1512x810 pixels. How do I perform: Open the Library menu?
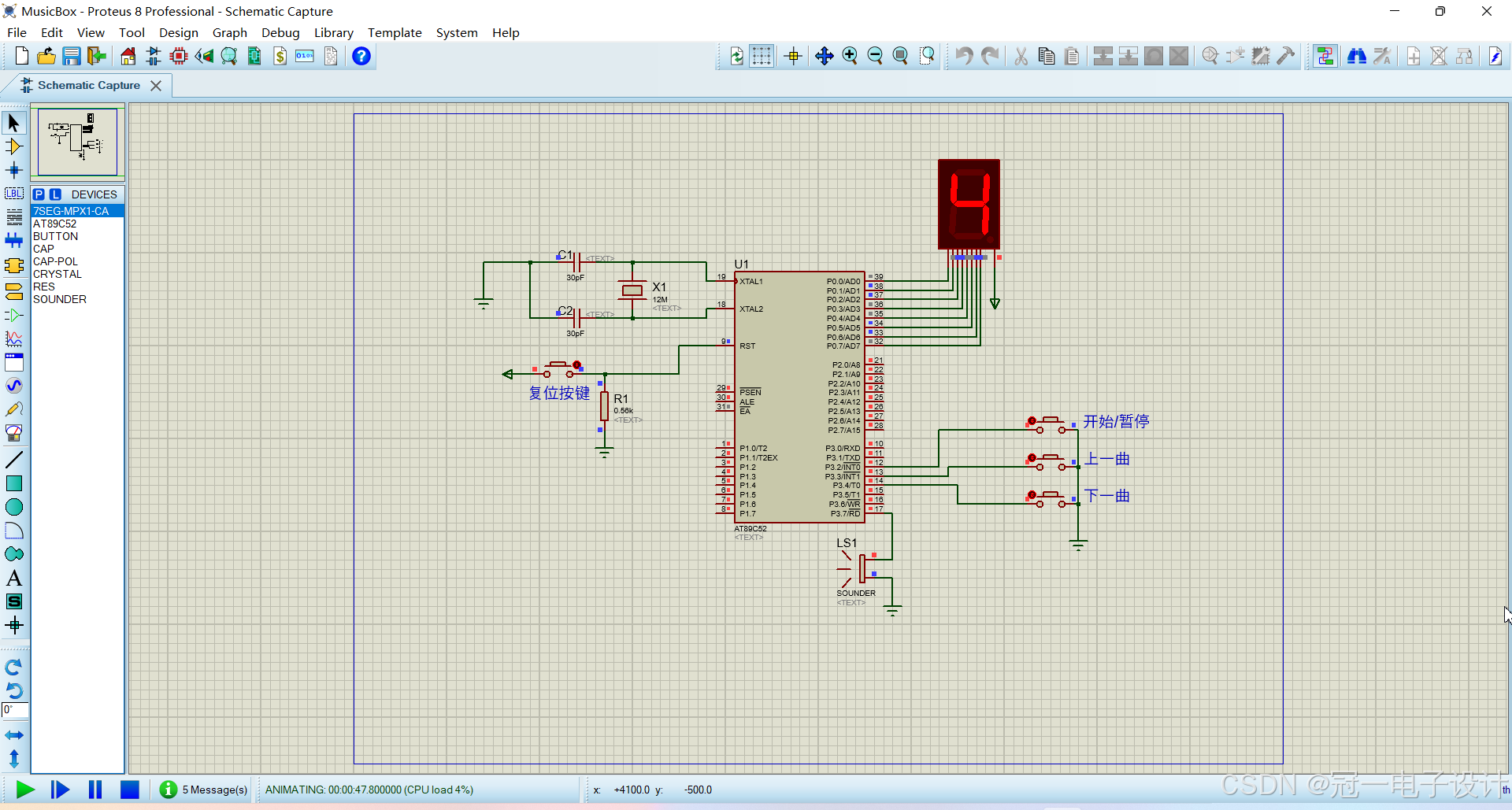(x=334, y=32)
